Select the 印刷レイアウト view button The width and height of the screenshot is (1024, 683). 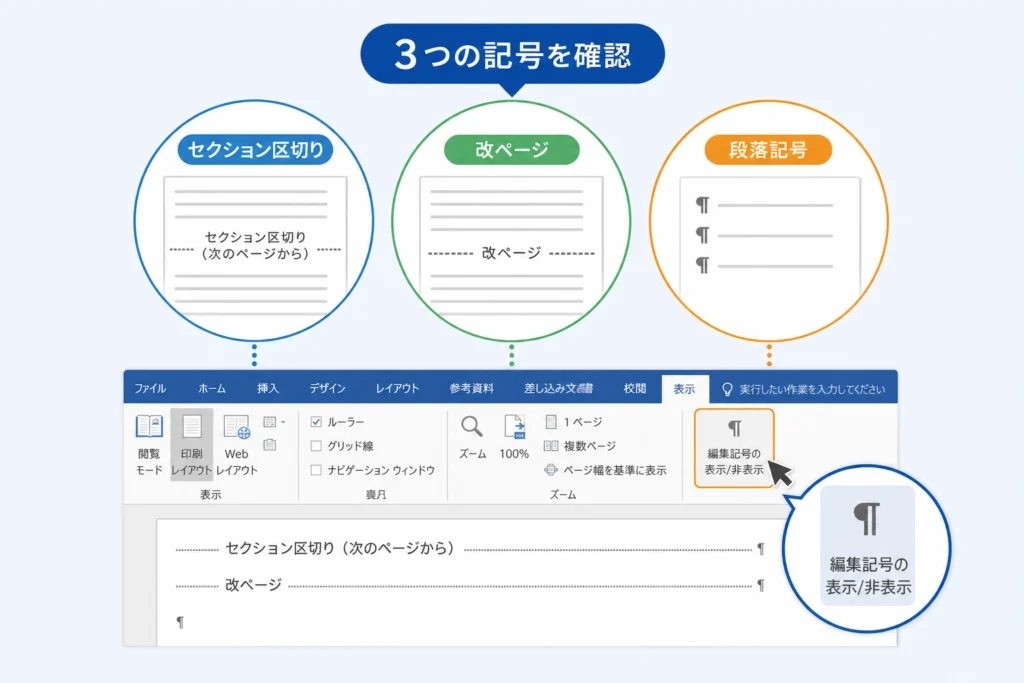click(x=191, y=445)
